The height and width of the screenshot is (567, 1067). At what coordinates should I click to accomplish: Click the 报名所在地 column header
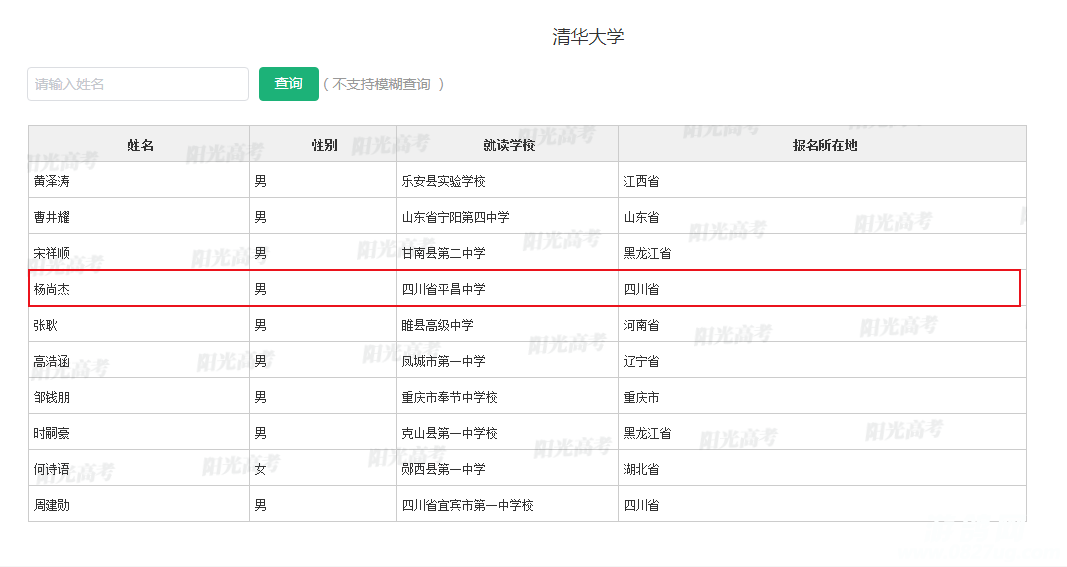click(x=824, y=145)
